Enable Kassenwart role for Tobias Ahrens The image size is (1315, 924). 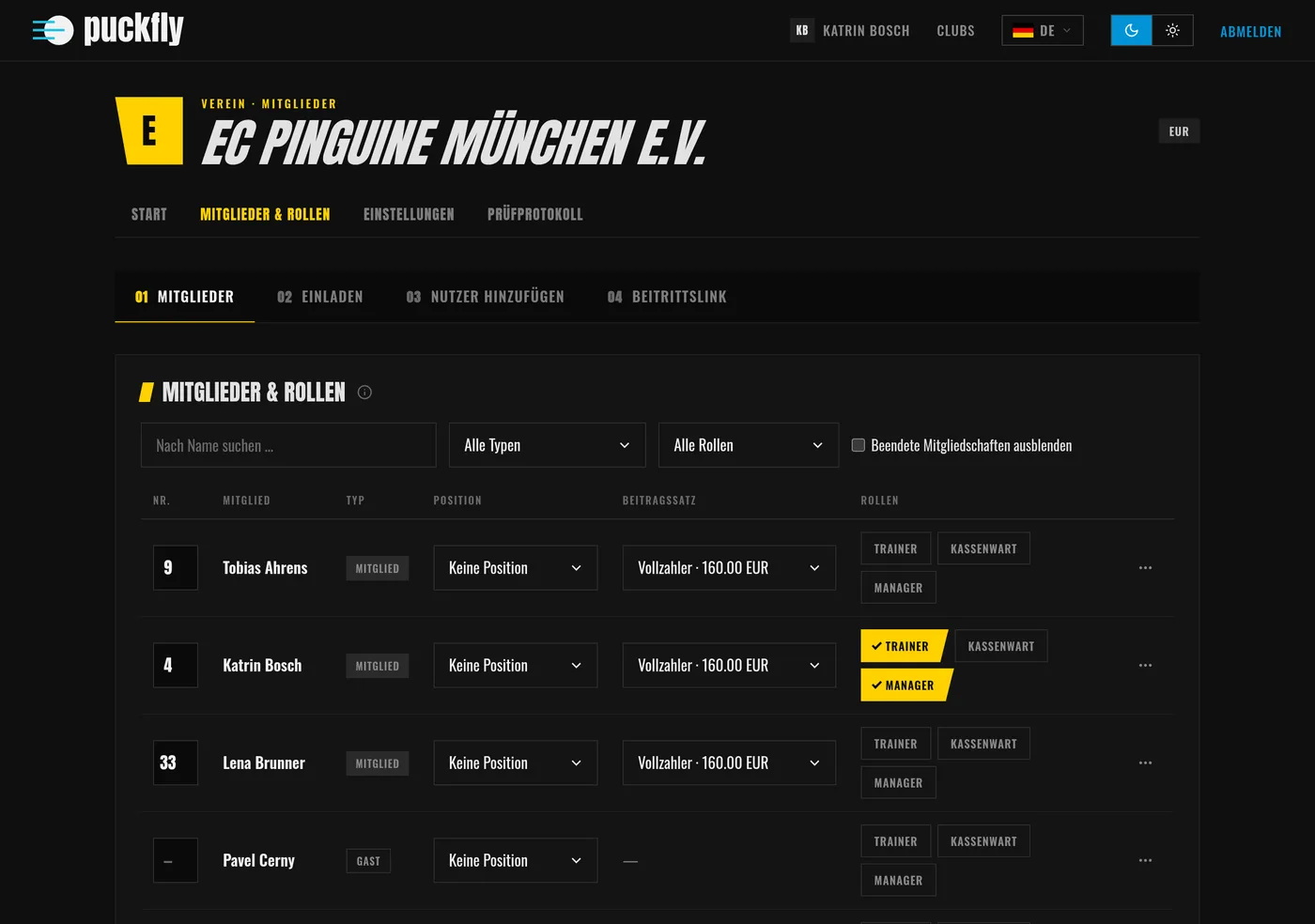[983, 548]
